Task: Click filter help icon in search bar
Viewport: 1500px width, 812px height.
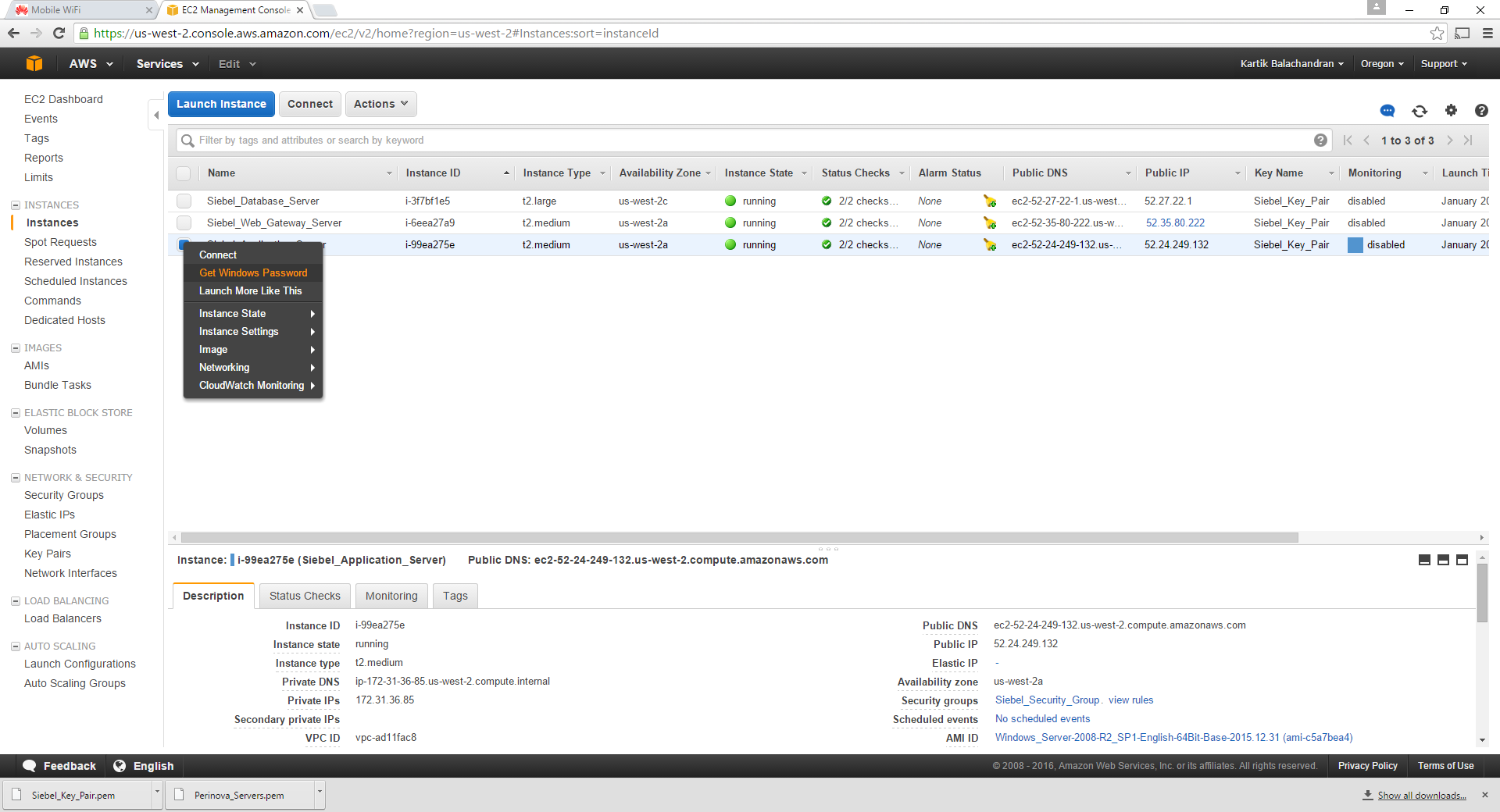Action: pyautogui.click(x=1320, y=141)
